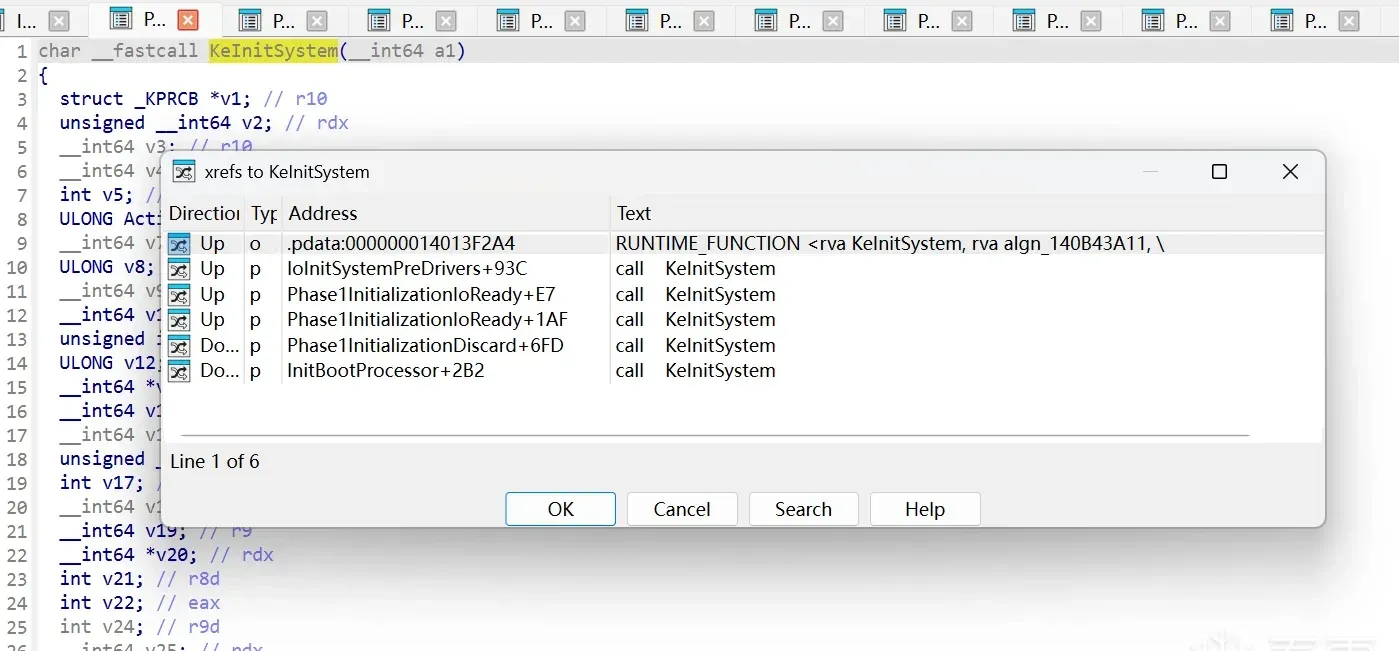Select the Phase1InitializationIoReady+1AF address
Image resolution: width=1399 pixels, height=651 pixels.
click(427, 320)
